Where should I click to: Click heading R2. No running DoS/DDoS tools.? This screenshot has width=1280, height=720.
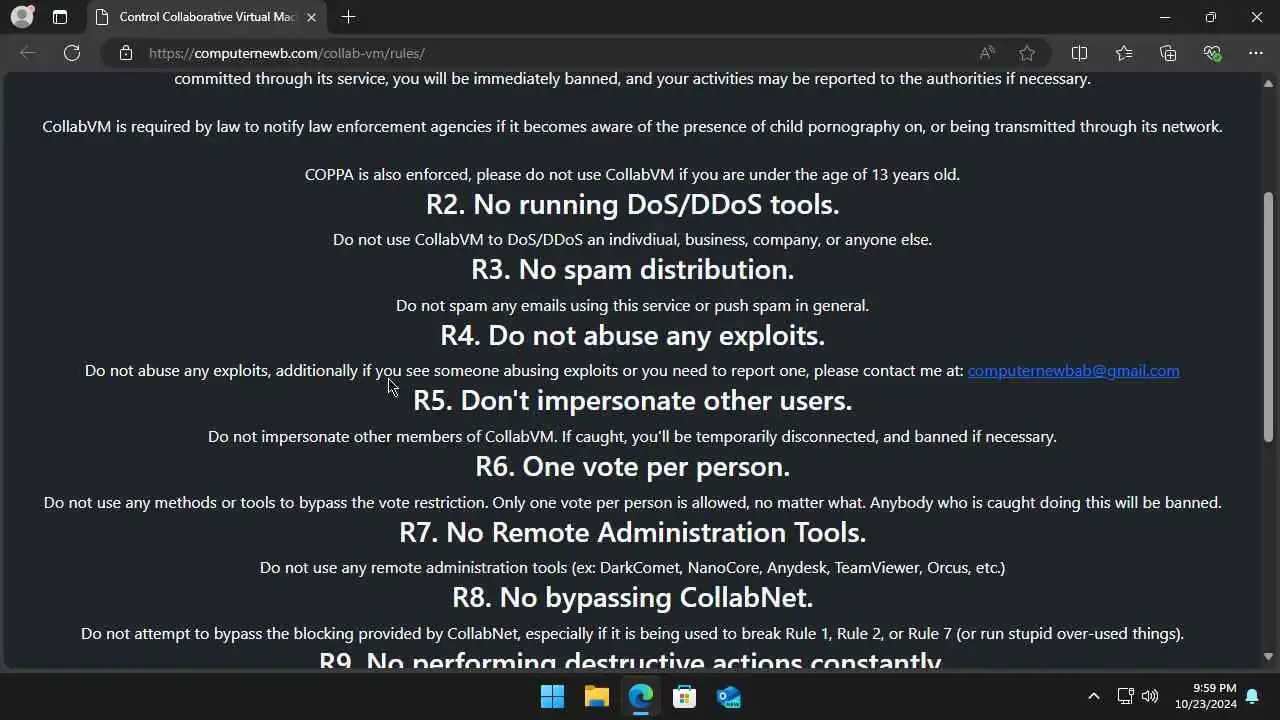[x=632, y=205]
